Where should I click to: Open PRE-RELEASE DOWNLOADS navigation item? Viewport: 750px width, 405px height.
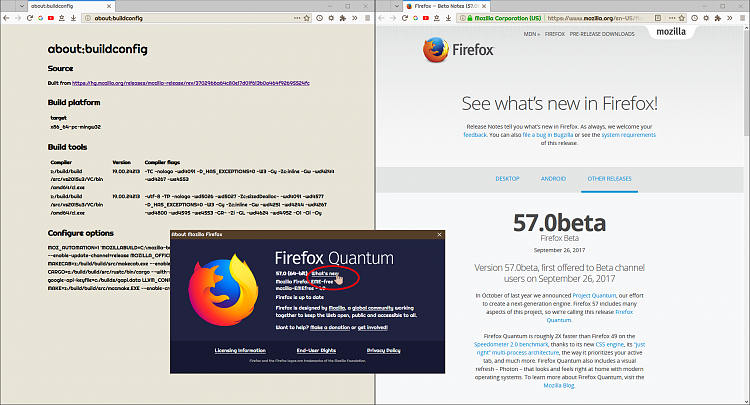point(602,34)
